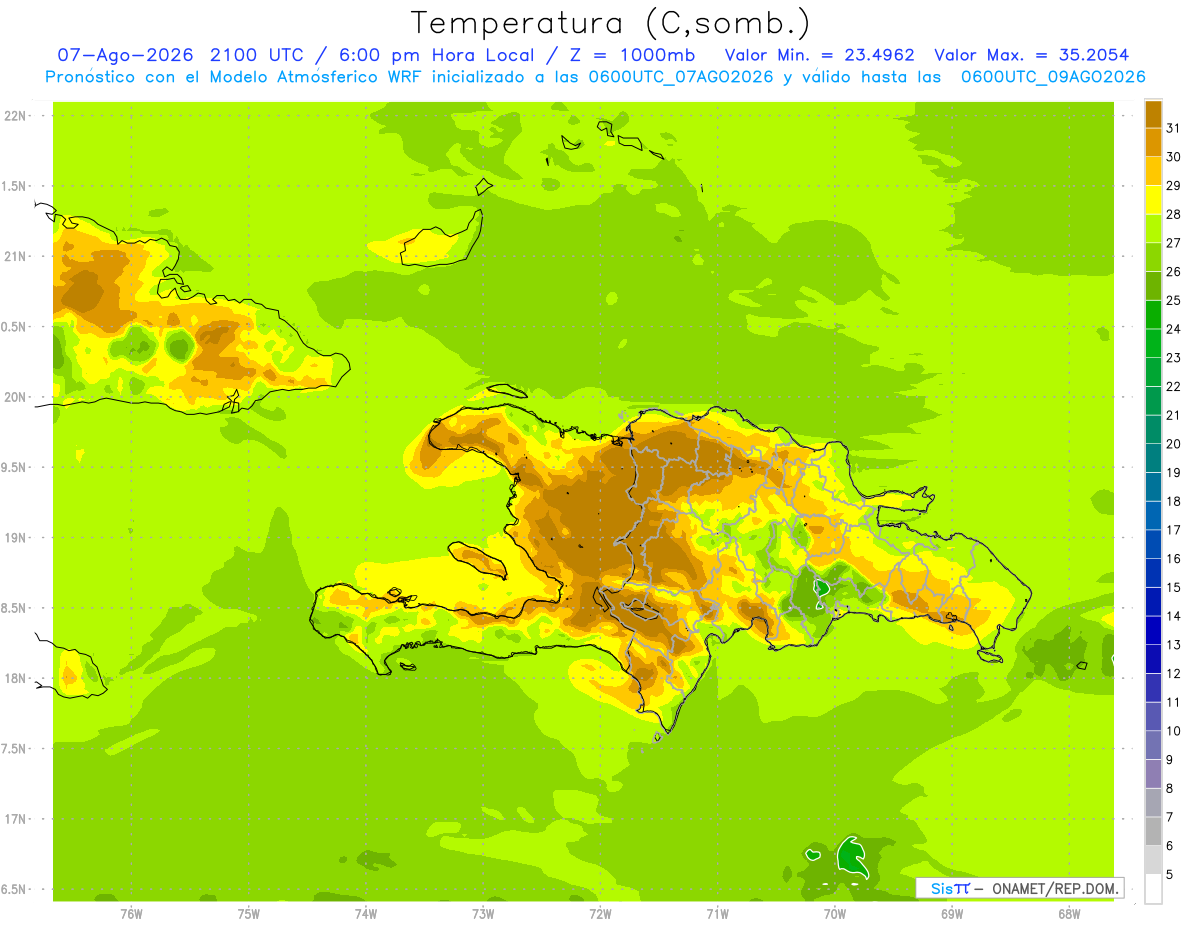Click 'Valor Max. = 35.2054' value

pyautogui.click(x=1032, y=55)
